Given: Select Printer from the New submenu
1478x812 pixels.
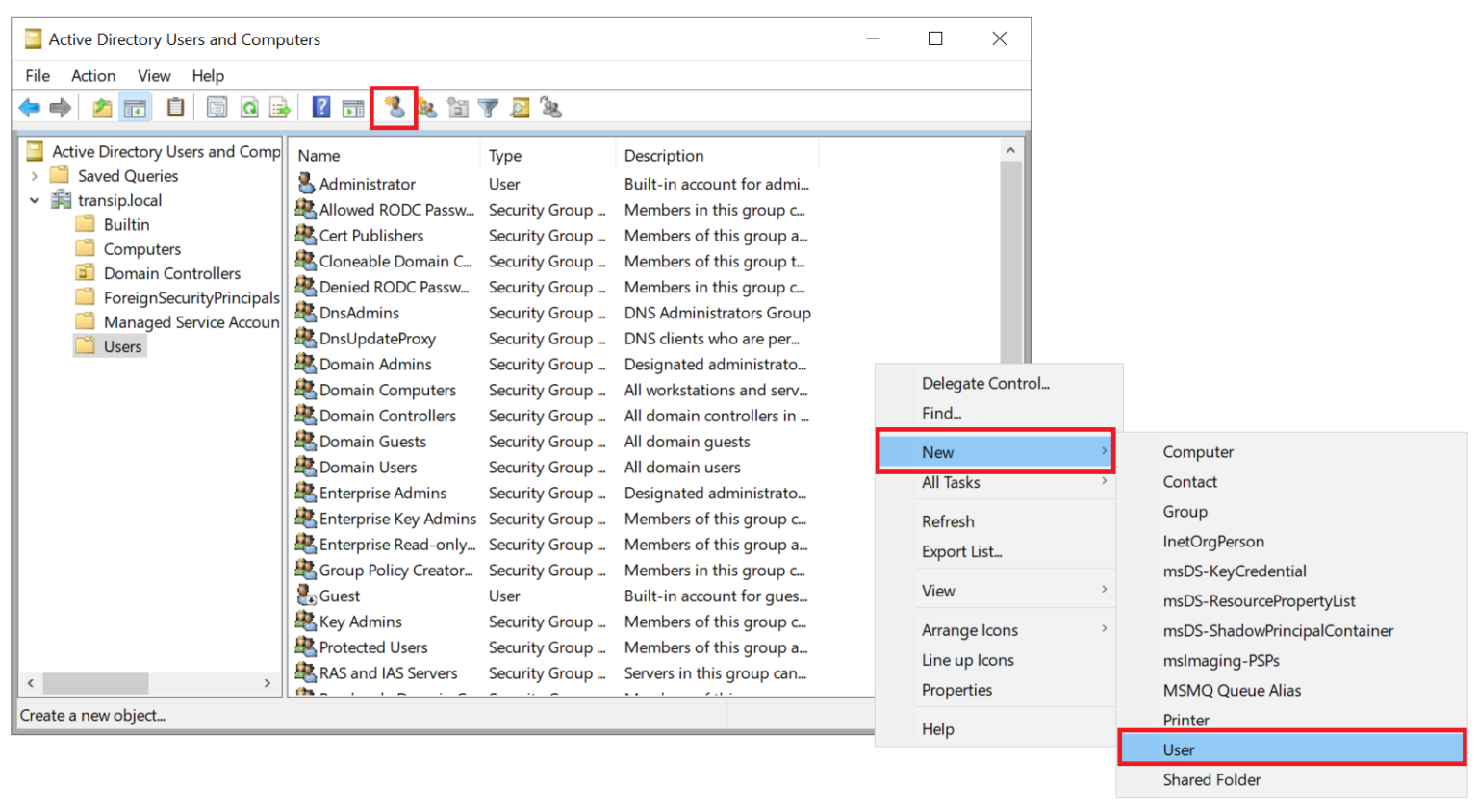Looking at the screenshot, I should tap(1185, 719).
